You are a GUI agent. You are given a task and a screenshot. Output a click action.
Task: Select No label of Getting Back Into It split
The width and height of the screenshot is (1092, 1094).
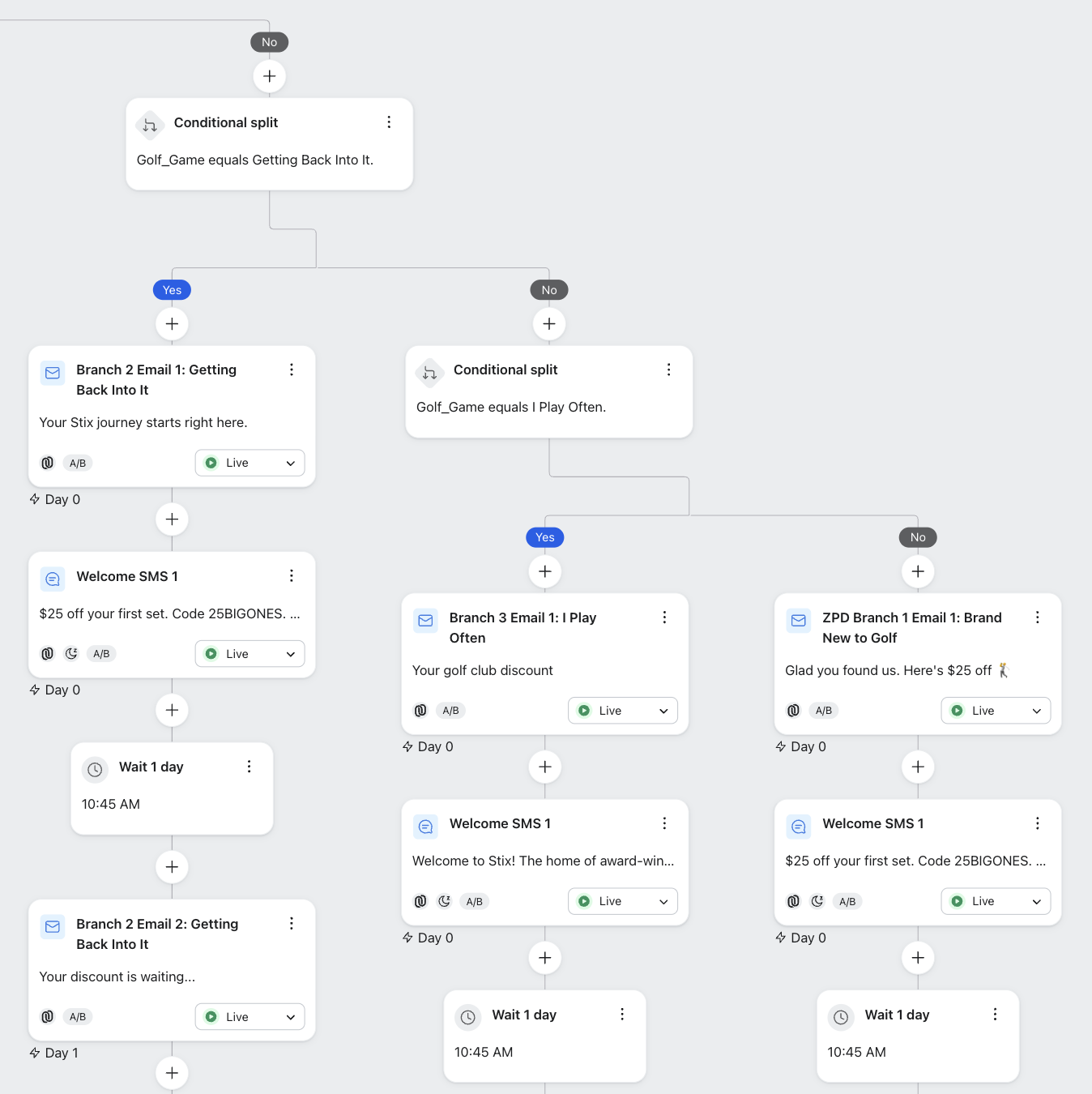(549, 290)
